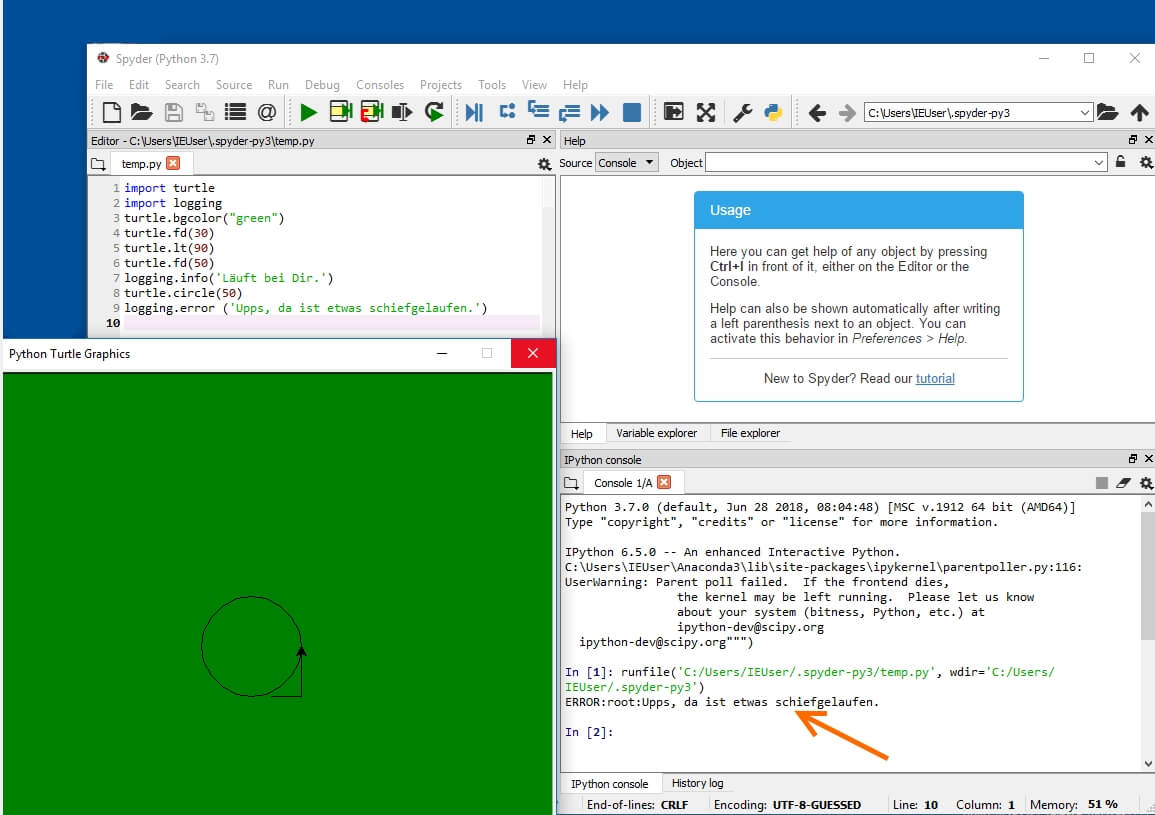Open PYTHONPATH manager Python icon

[773, 113]
